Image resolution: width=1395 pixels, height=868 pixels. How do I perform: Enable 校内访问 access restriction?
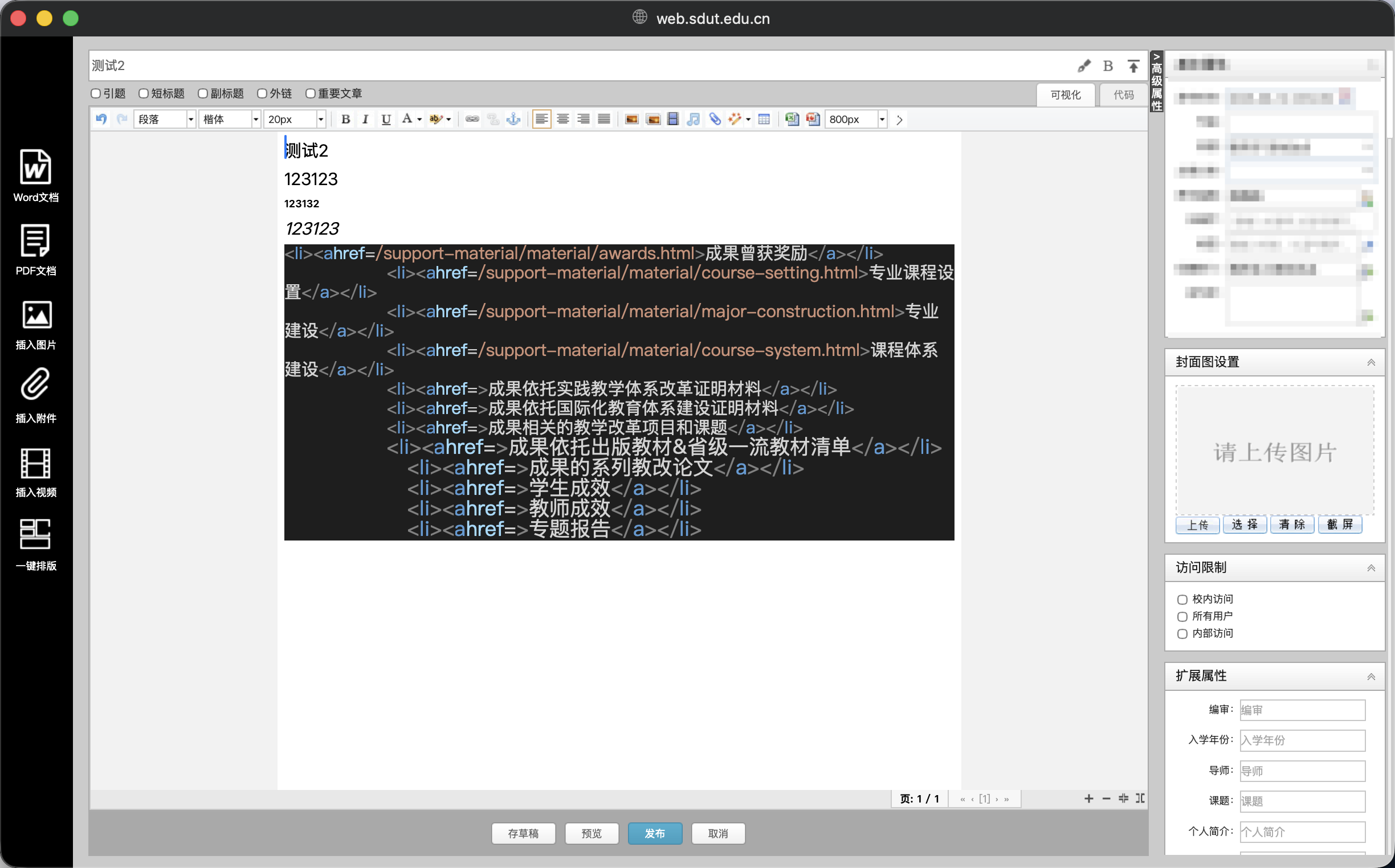tap(1182, 599)
